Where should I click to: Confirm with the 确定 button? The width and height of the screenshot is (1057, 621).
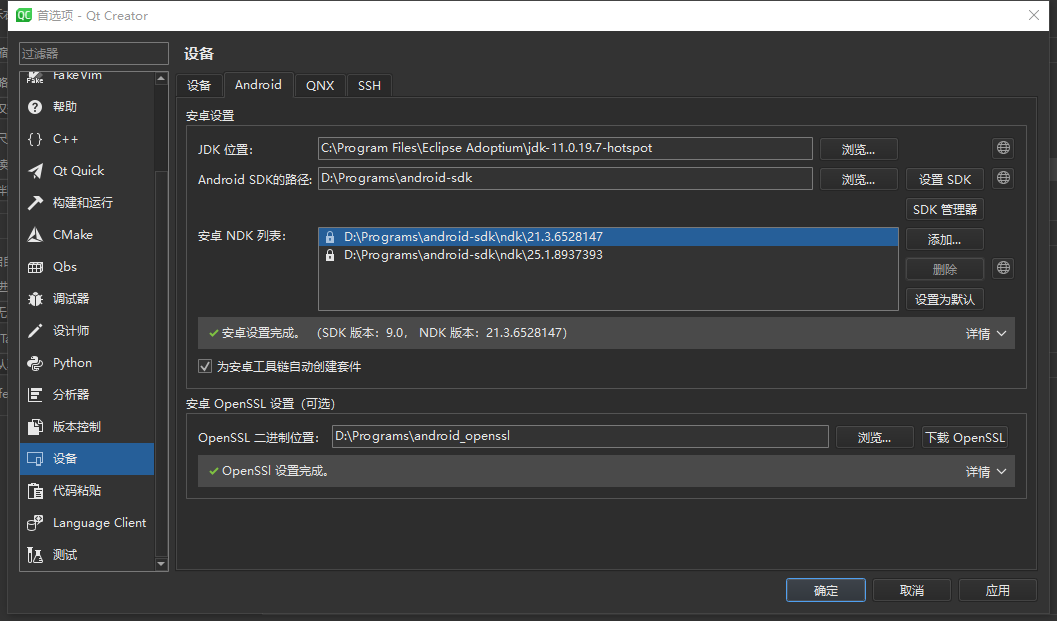coord(826,591)
